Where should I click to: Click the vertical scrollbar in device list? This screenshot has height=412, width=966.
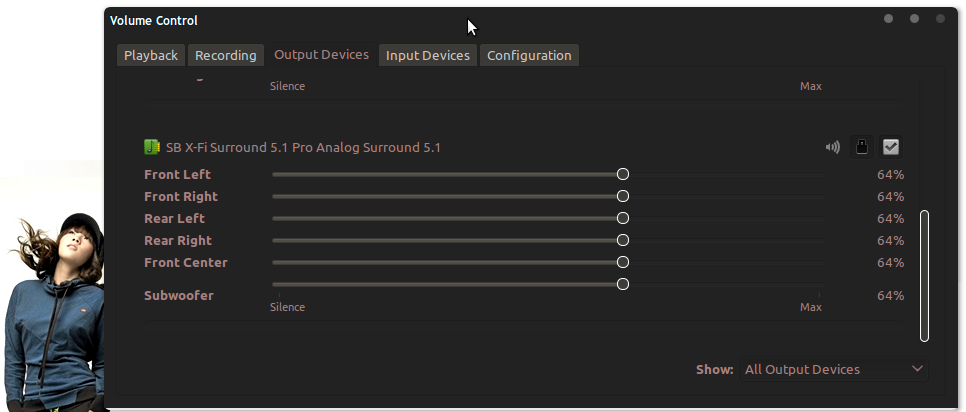click(x=924, y=276)
